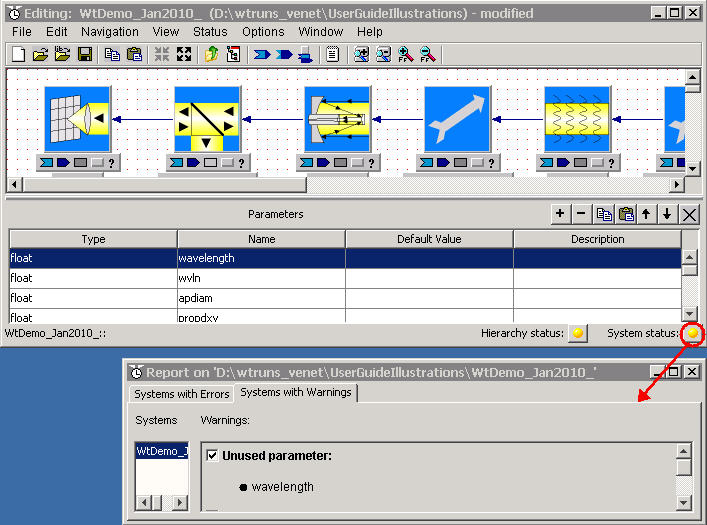Click the Hierarchy status yellow indicator
Screen dimensions: 707x525
tap(578, 333)
